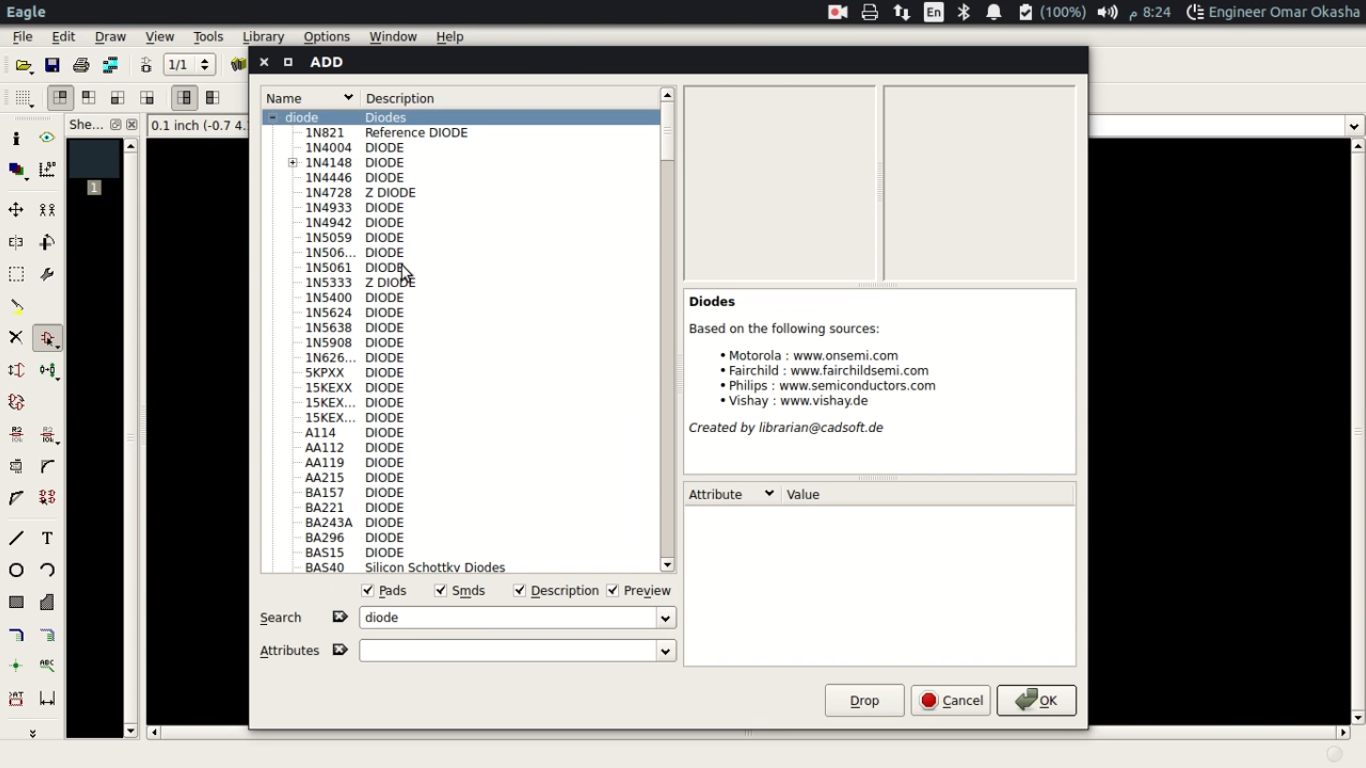1366x768 pixels.
Task: Select the Arc drawing tool
Action: (47, 570)
